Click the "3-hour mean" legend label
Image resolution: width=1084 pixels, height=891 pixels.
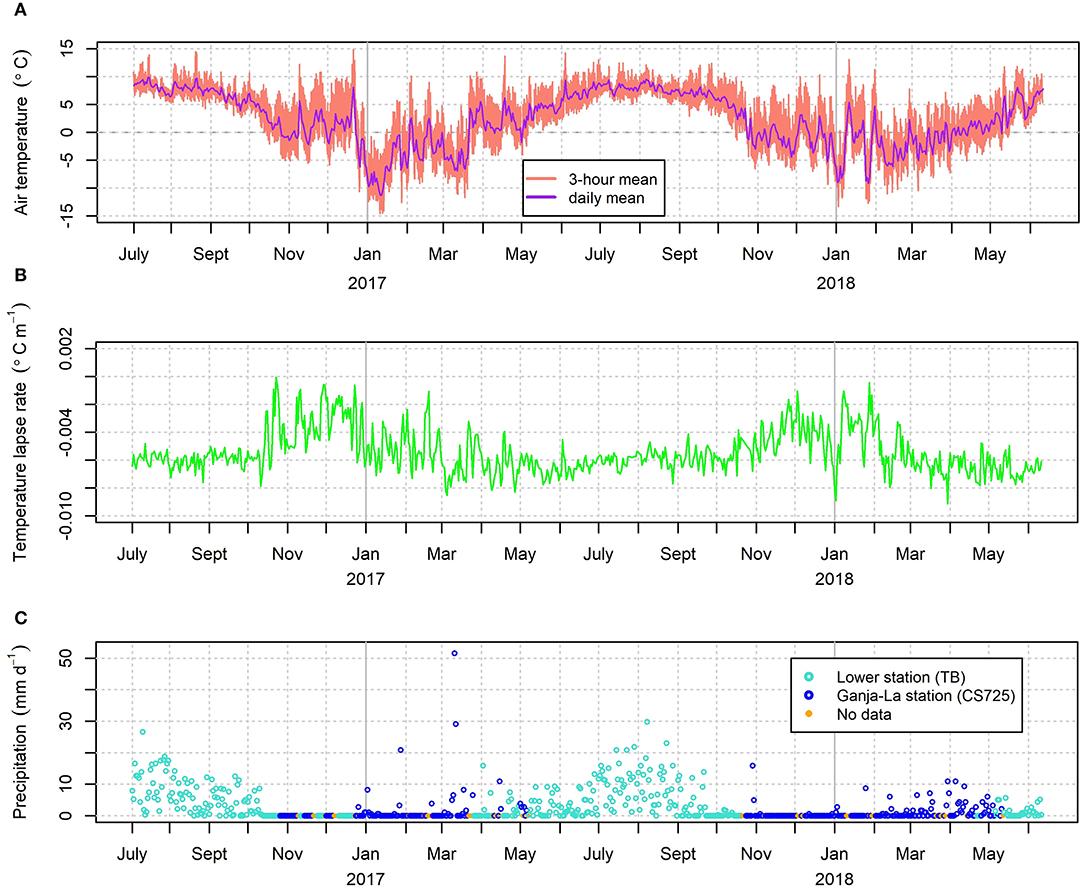(x=613, y=179)
